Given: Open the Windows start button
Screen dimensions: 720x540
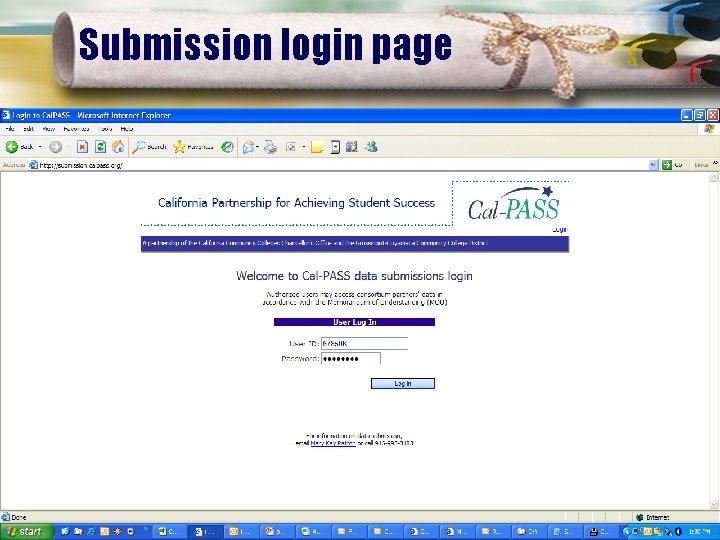Looking at the screenshot, I should click(26, 532).
